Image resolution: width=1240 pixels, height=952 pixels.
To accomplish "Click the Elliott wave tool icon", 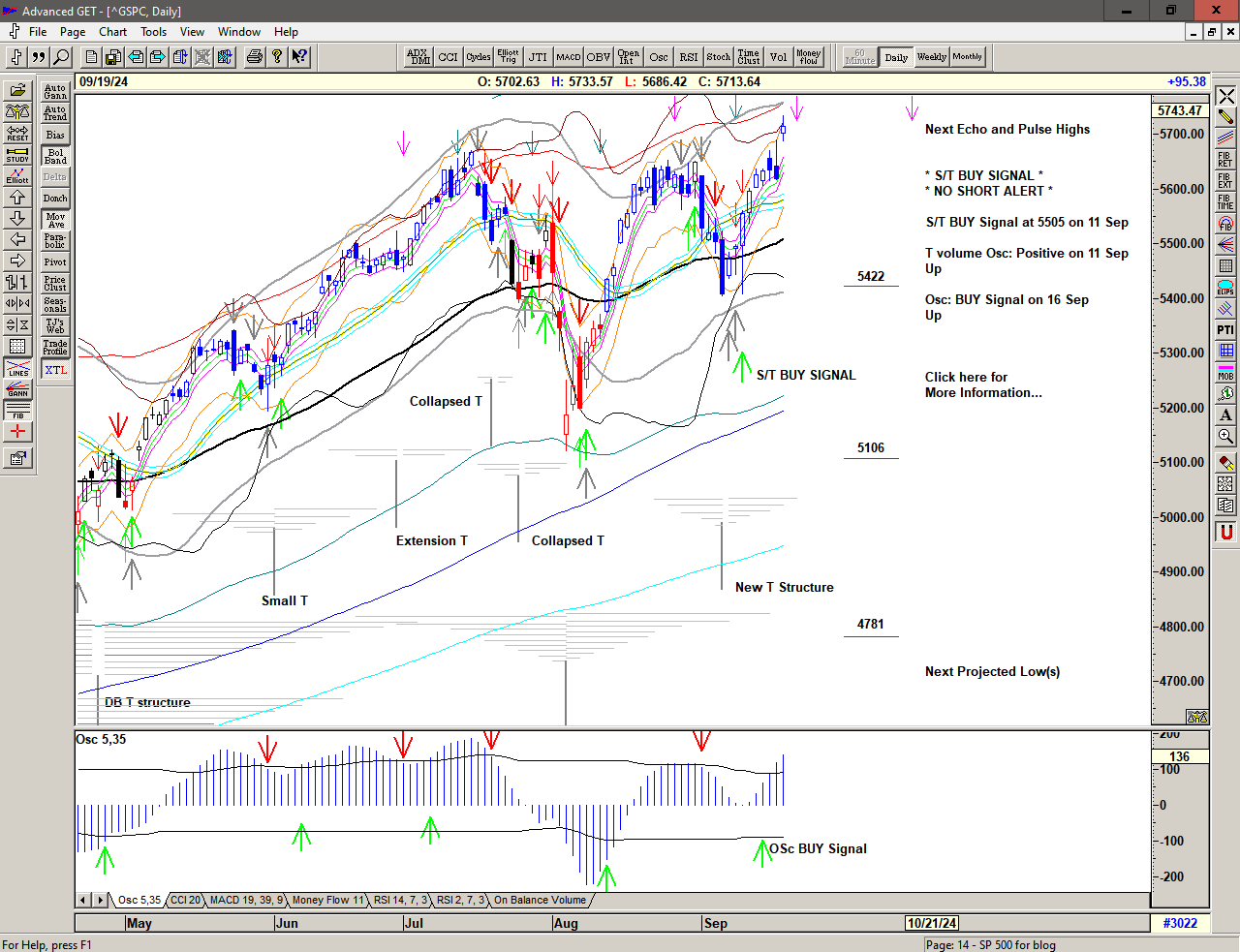I will [x=17, y=175].
